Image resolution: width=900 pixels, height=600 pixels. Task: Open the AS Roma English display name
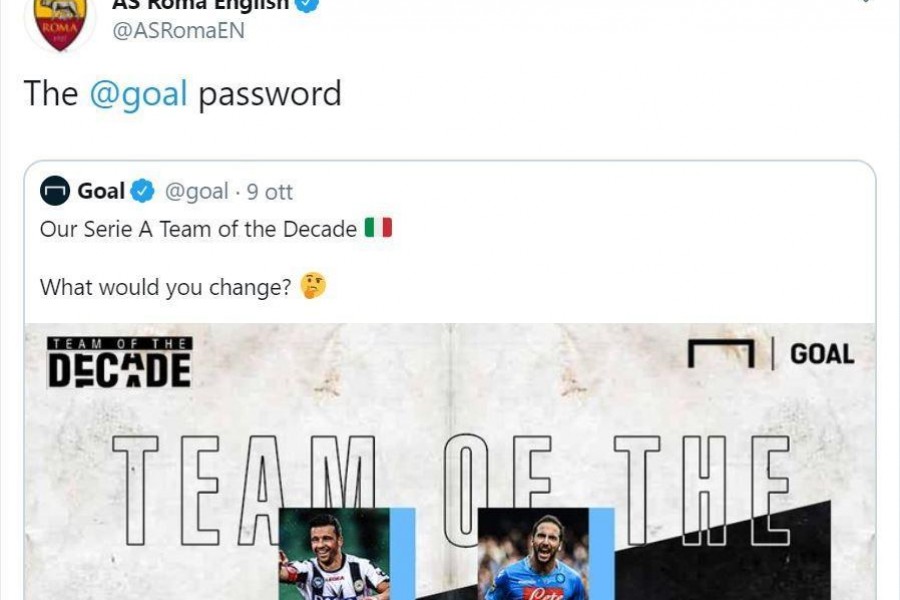[x=200, y=5]
